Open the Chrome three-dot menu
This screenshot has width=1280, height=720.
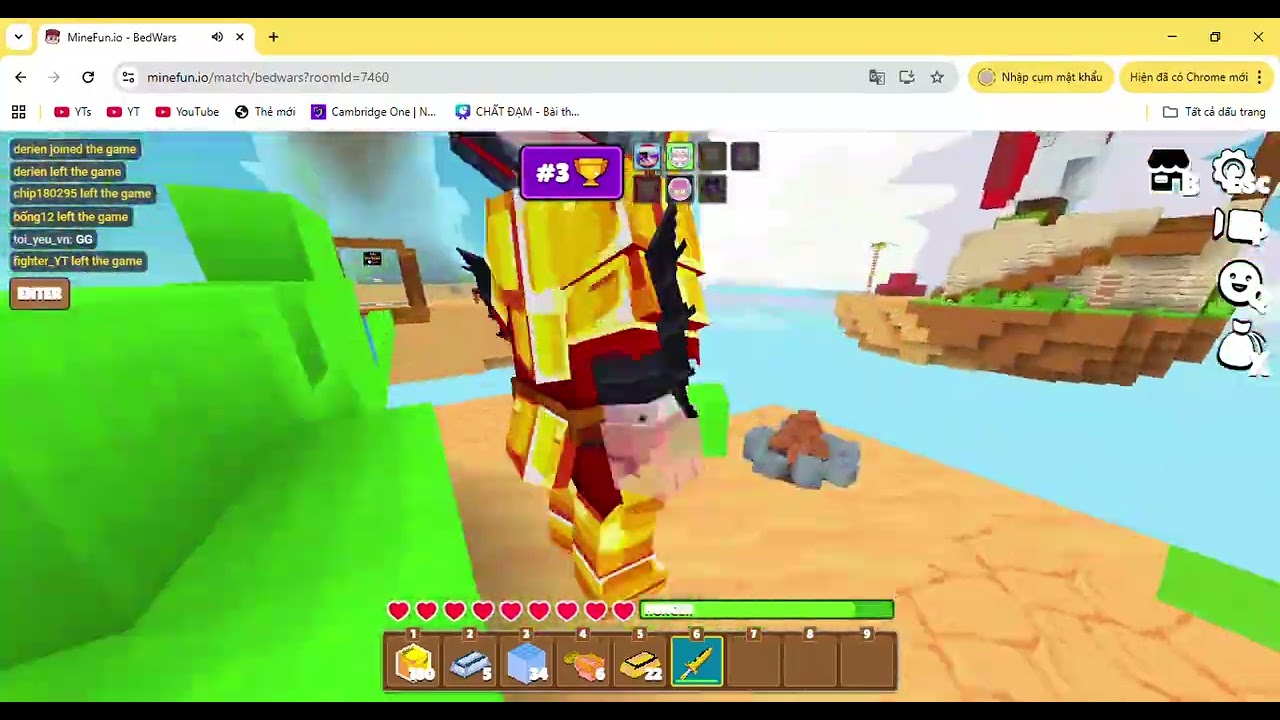pyautogui.click(x=1259, y=77)
